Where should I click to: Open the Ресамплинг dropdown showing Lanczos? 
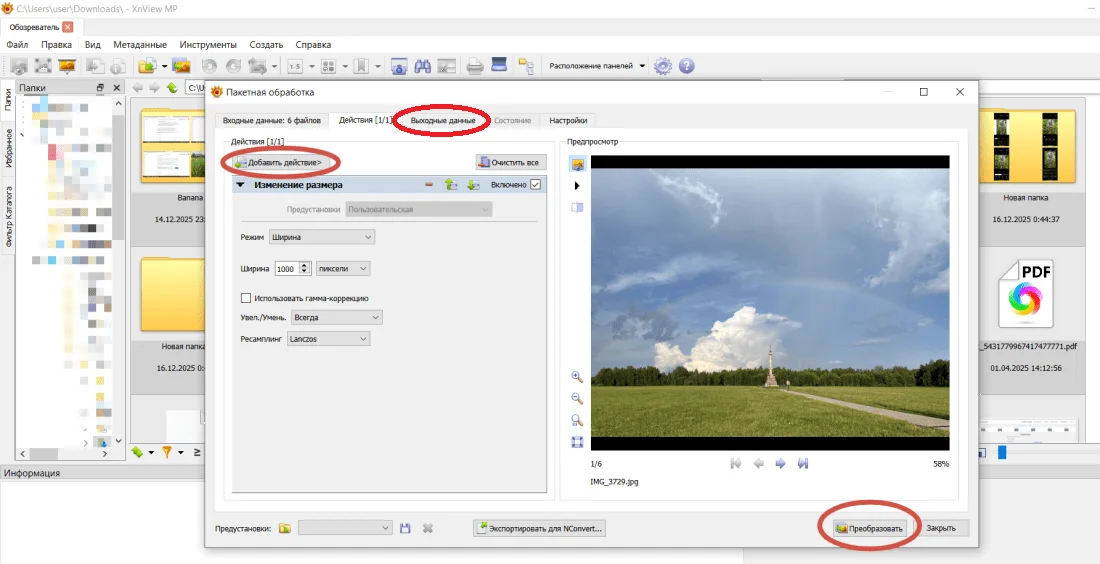pos(328,339)
